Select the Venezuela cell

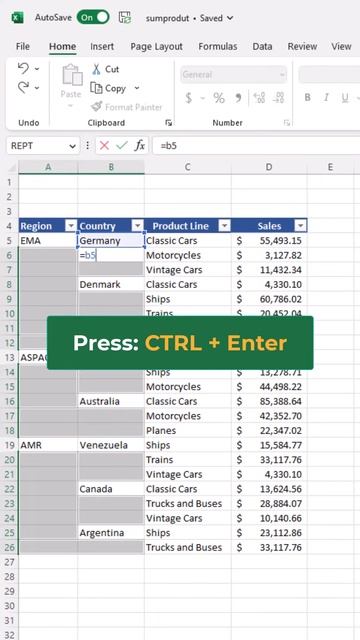coord(111,445)
